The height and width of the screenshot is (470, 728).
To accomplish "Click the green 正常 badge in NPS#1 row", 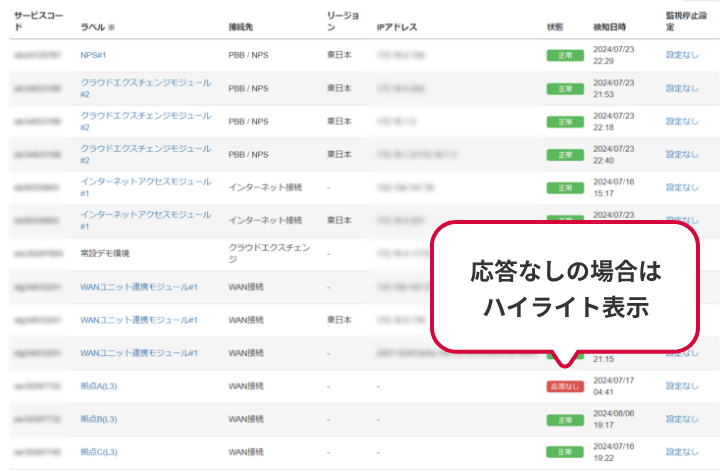I will pyautogui.click(x=565, y=55).
